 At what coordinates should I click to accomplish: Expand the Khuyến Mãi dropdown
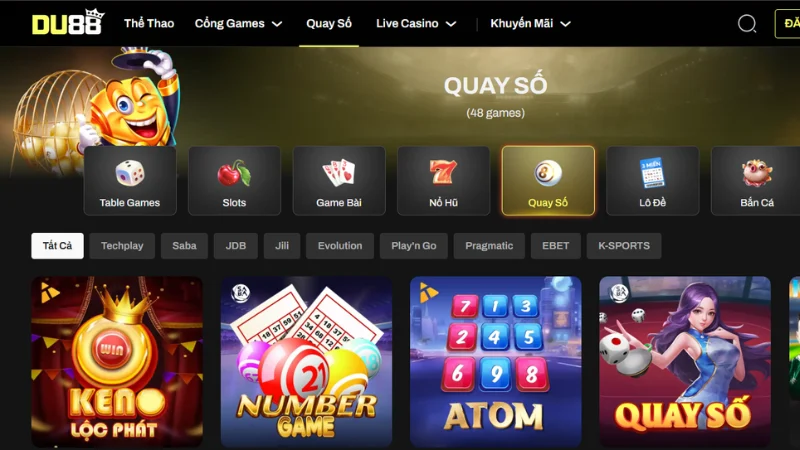[x=531, y=23]
